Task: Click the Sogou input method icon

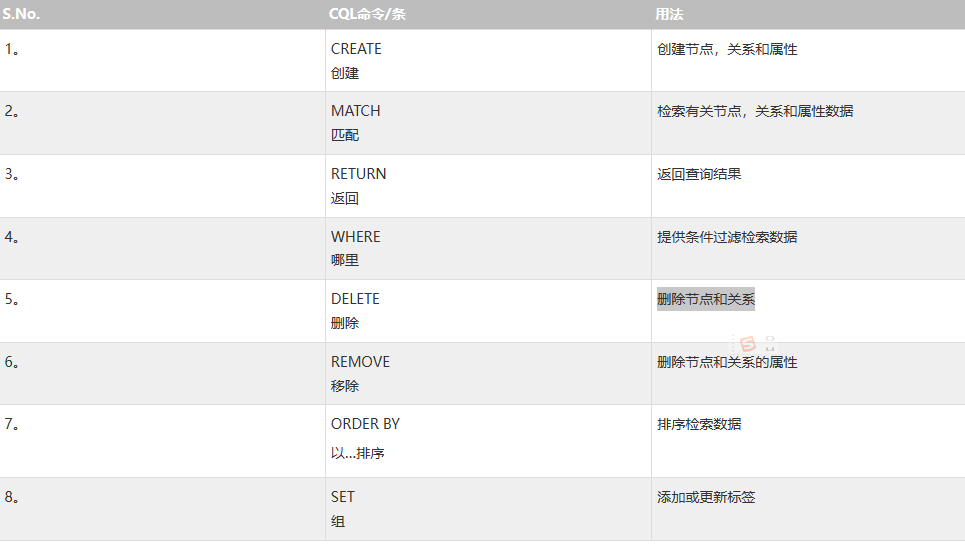Action: click(747, 344)
